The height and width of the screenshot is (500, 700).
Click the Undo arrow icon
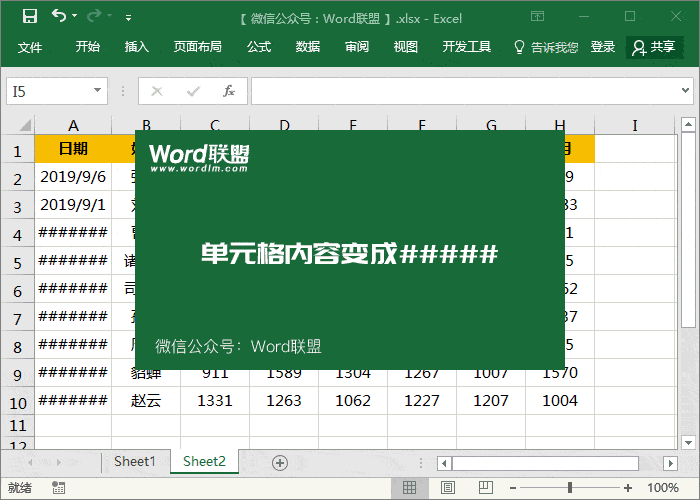[x=58, y=16]
